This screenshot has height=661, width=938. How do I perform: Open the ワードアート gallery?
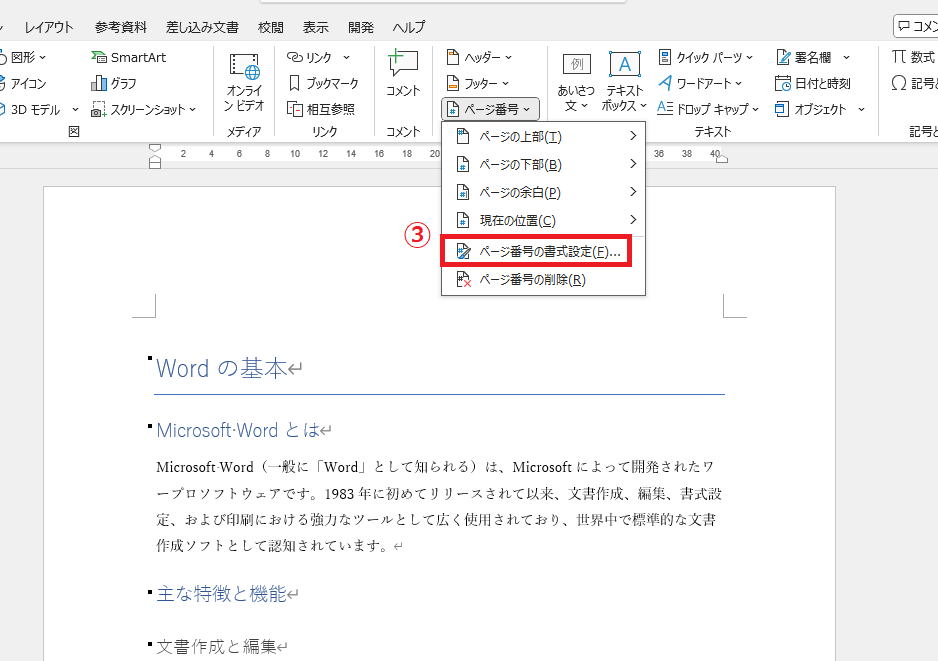(x=699, y=83)
